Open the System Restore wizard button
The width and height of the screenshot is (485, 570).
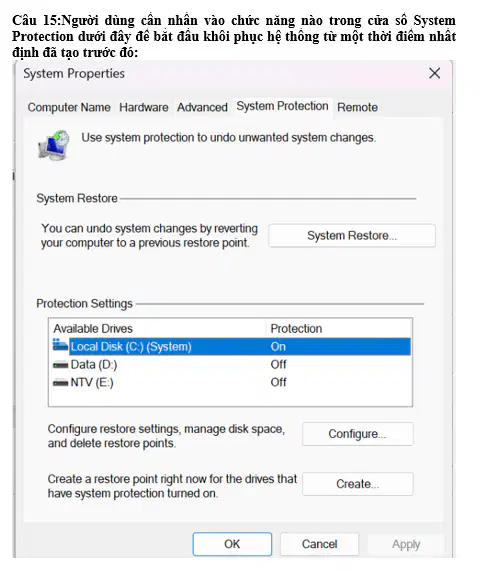(352, 236)
